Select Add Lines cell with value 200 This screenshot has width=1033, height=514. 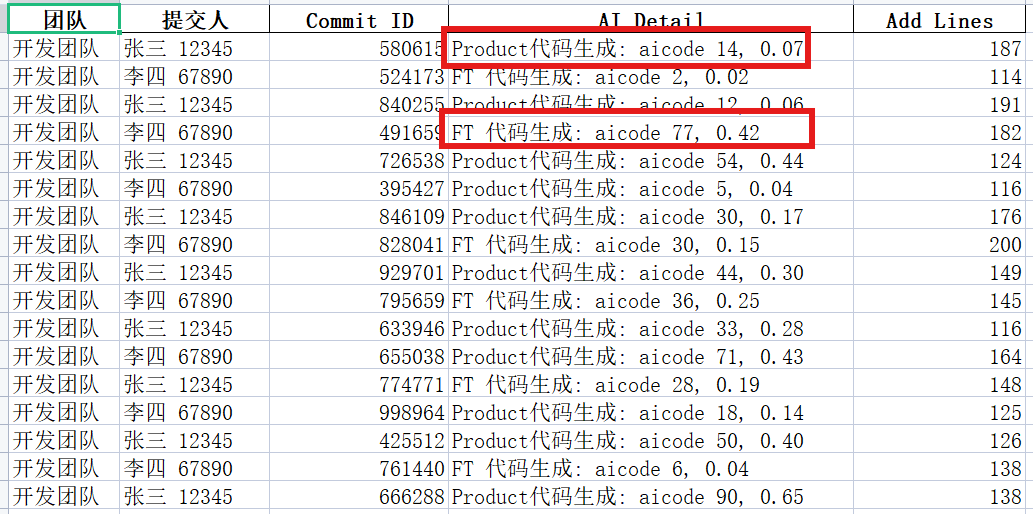pyautogui.click(x=1005, y=245)
